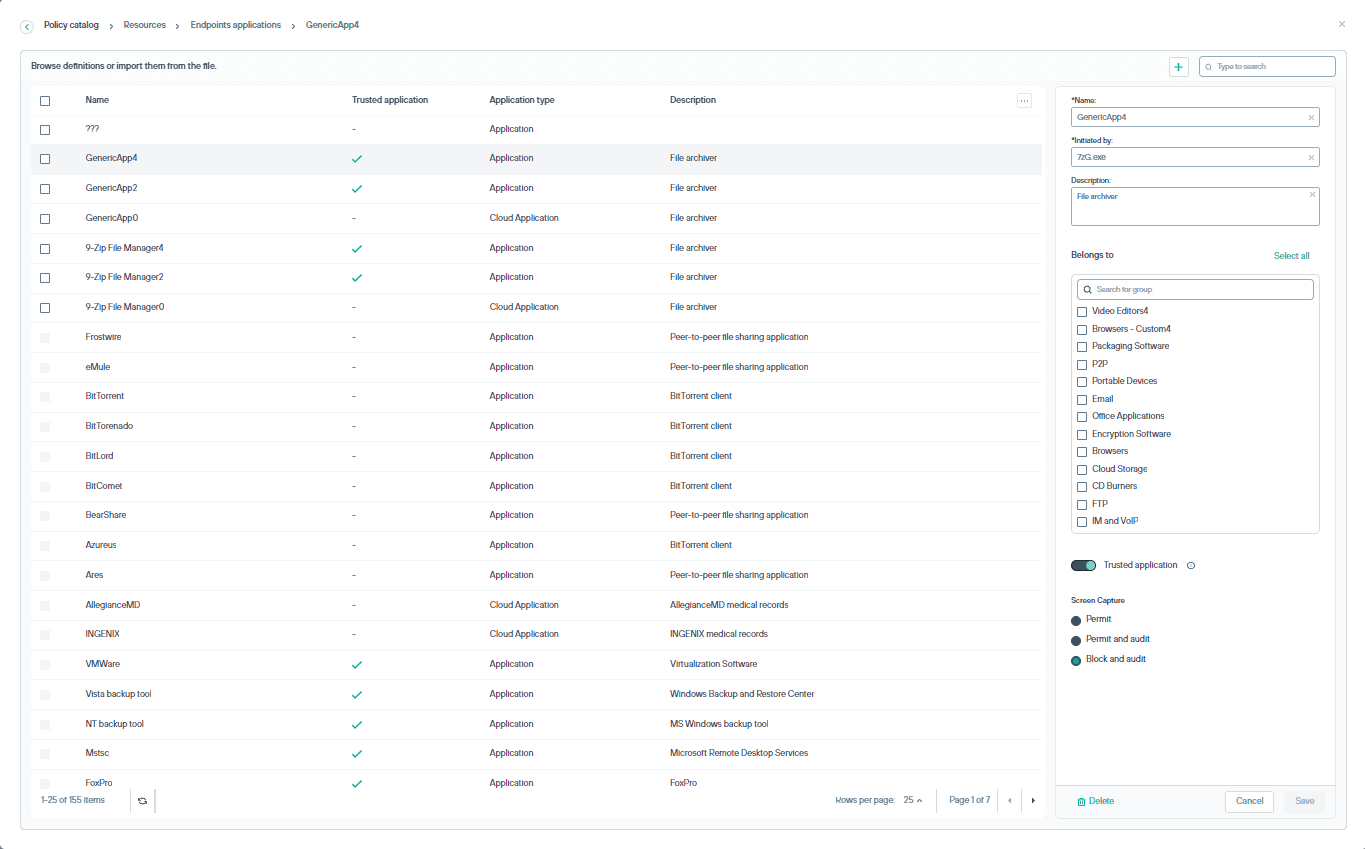
Task: Open the column options ellipsis icon
Action: 1024,100
